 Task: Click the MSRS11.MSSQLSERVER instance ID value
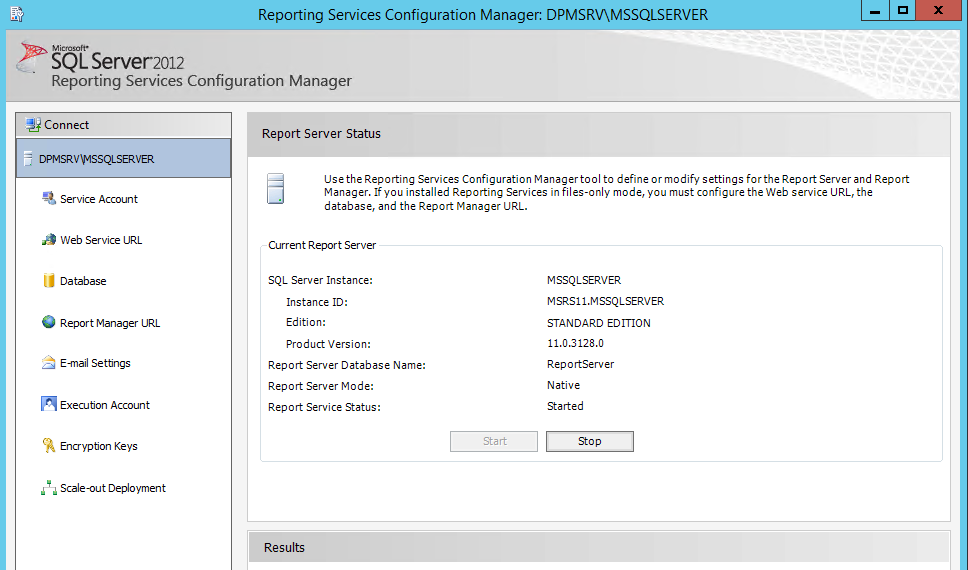606,301
